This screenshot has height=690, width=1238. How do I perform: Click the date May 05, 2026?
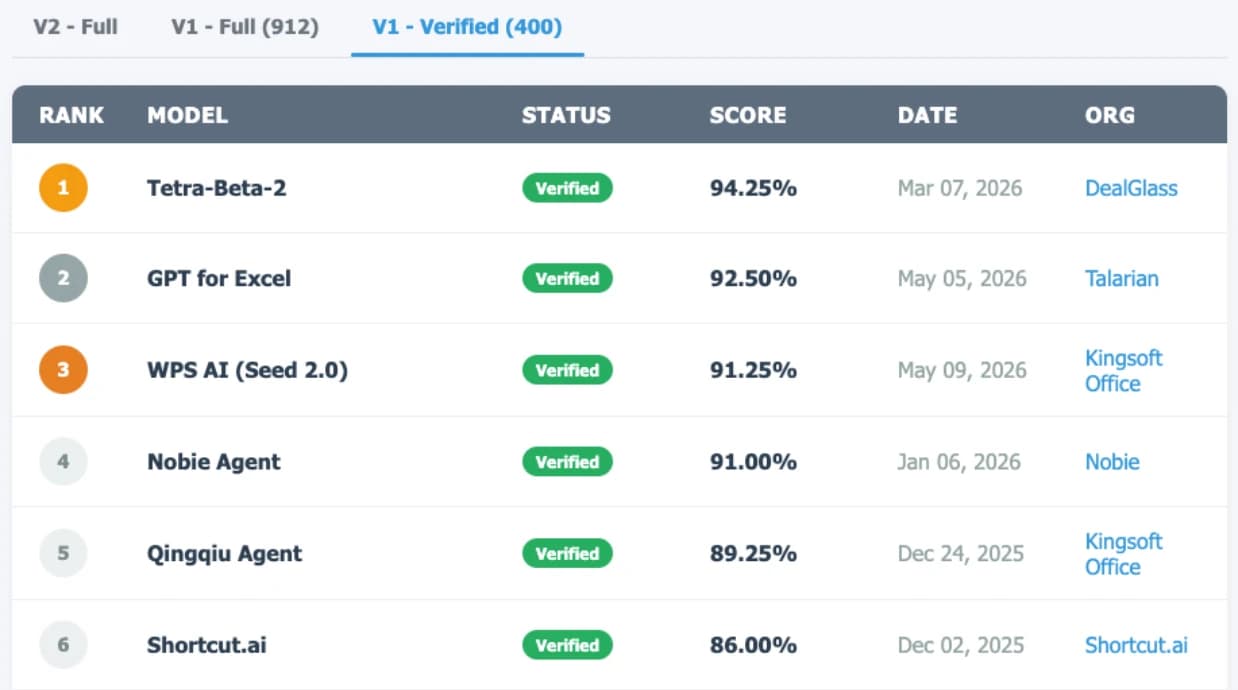click(962, 278)
